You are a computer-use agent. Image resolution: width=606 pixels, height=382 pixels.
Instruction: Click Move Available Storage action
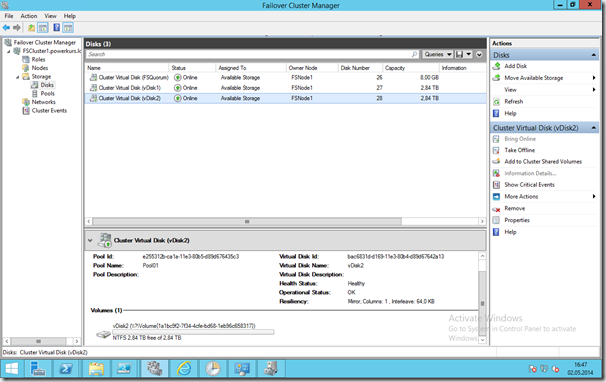pyautogui.click(x=533, y=78)
